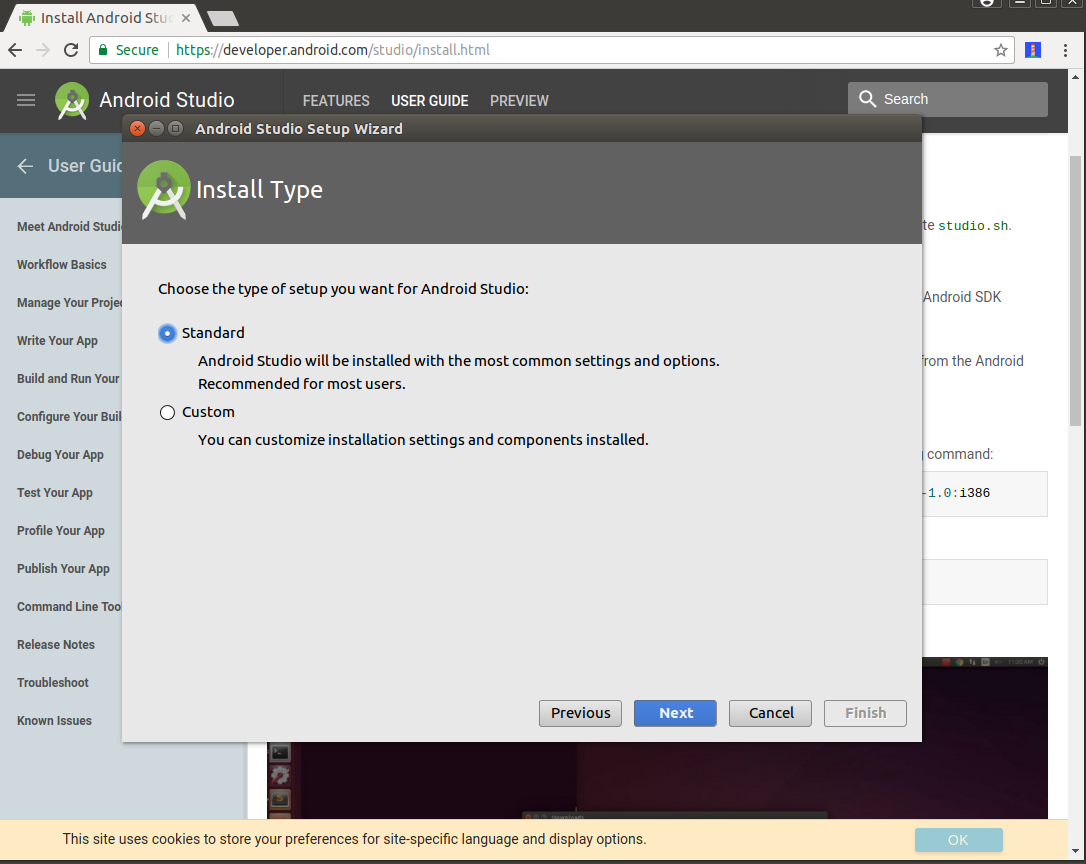The image size is (1086, 864).
Task: Select the Standard install type
Action: click(167, 333)
